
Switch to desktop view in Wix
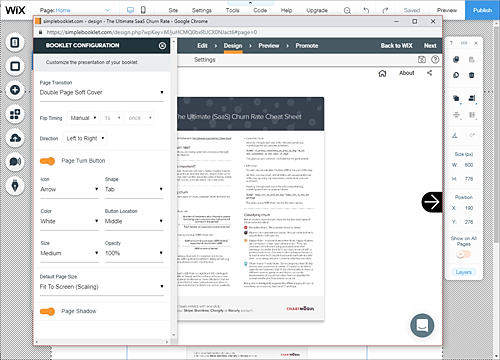point(130,10)
